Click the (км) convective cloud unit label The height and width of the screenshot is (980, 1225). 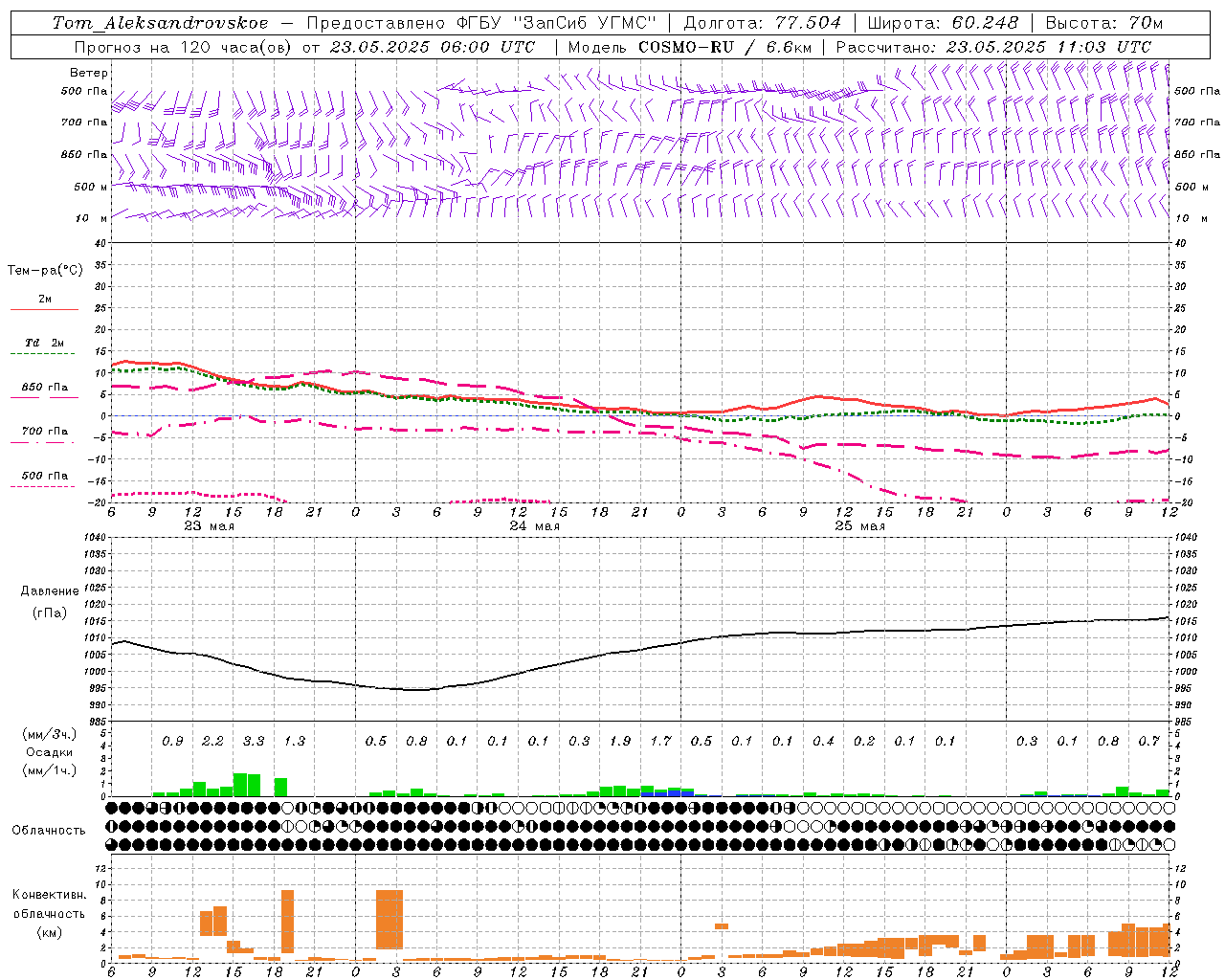point(49,932)
